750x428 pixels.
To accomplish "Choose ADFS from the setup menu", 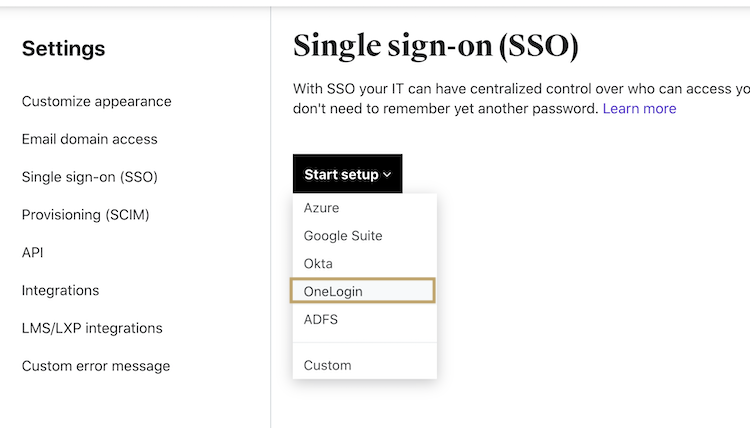I will 321,319.
